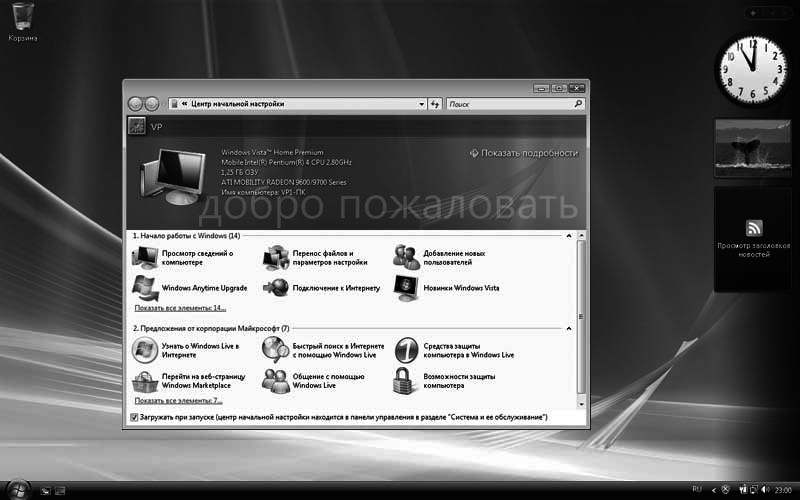Screen dimensions: 800x500
Task: Click the large computer monitor image in the header
Action: click(x=172, y=177)
